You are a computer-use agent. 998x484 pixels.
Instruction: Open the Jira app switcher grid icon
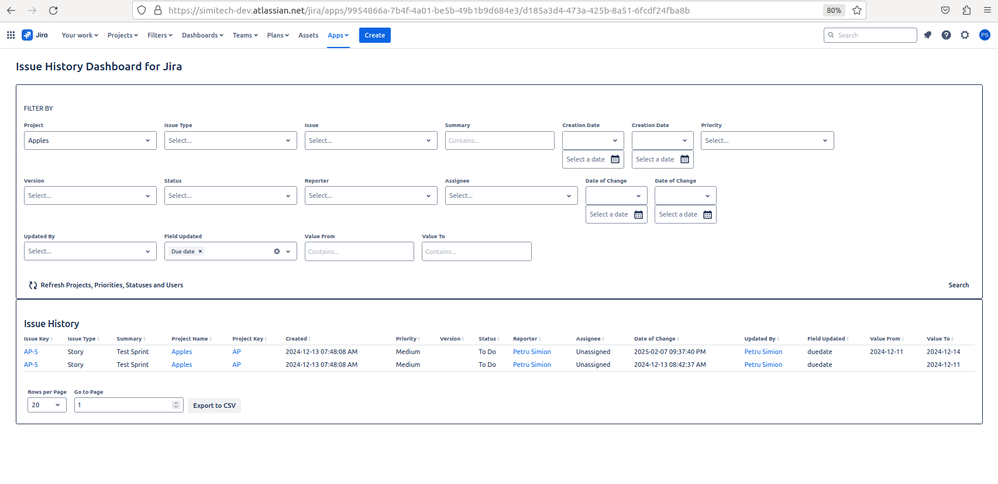pos(11,36)
